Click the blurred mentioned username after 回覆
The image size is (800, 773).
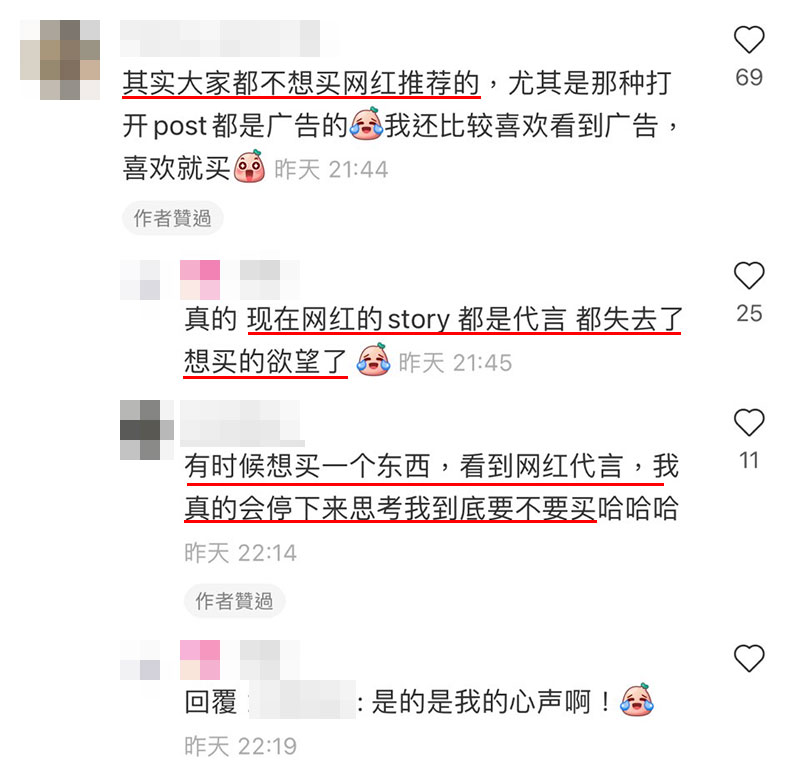[302, 700]
